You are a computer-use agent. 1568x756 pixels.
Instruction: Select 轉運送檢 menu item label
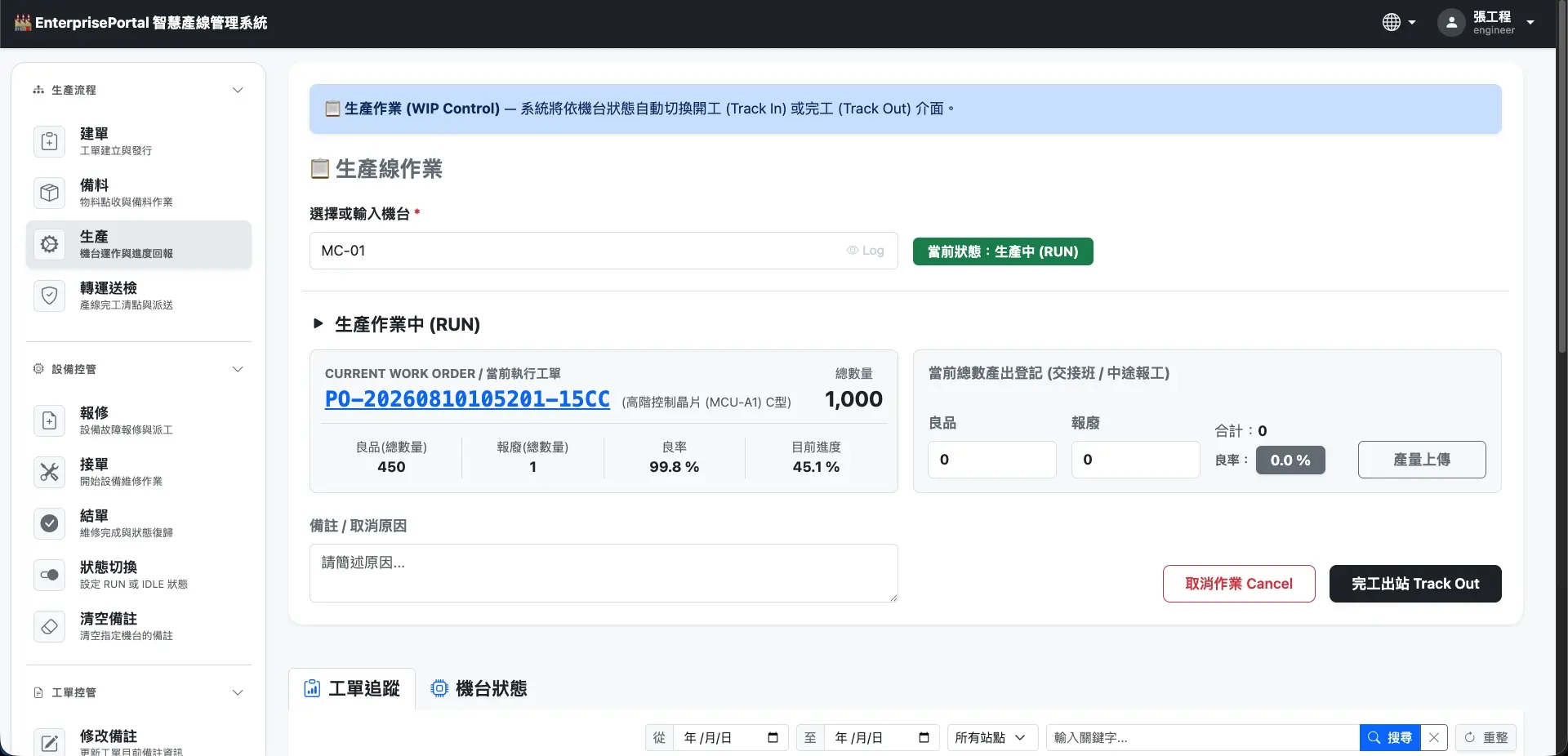[x=109, y=288]
